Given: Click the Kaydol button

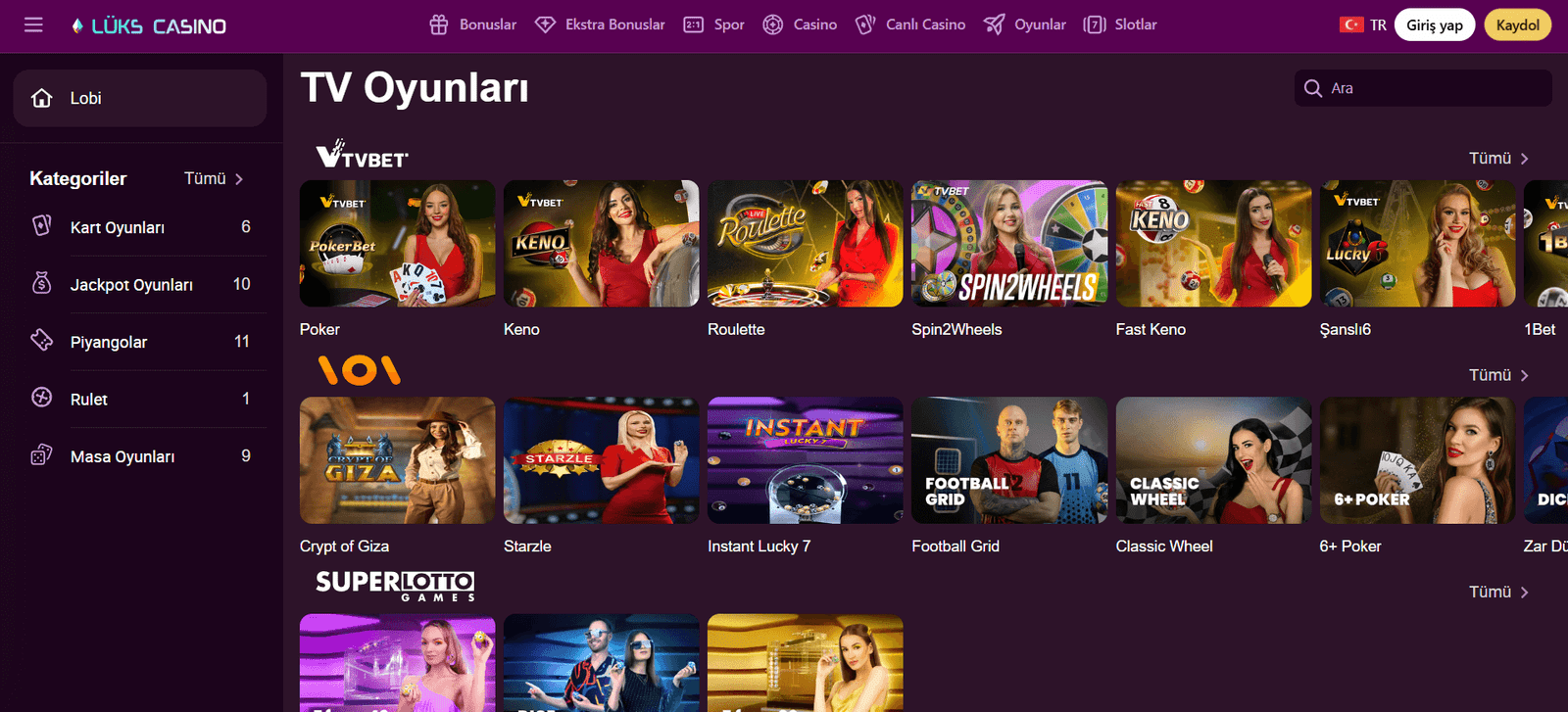Looking at the screenshot, I should [x=1518, y=25].
